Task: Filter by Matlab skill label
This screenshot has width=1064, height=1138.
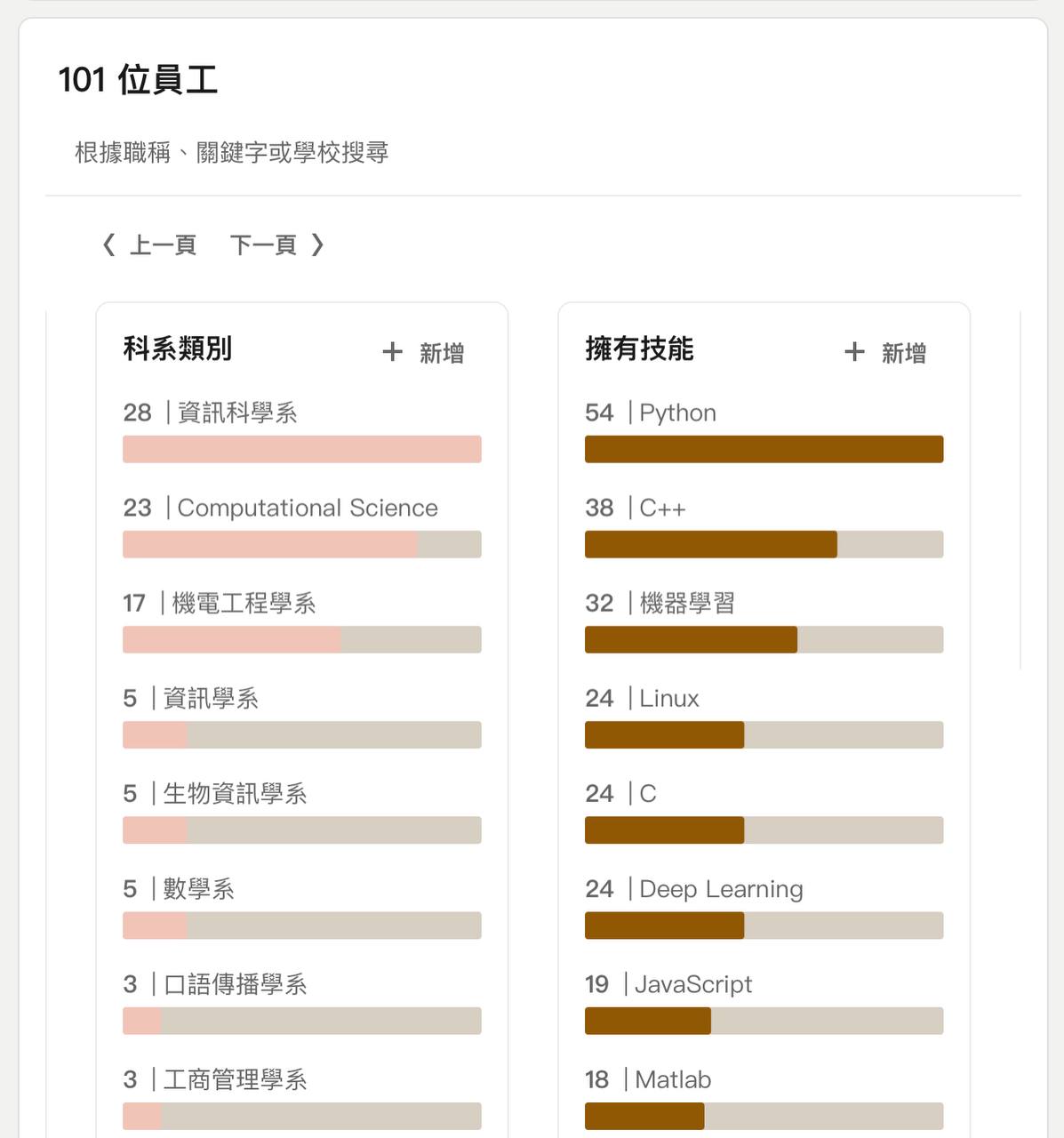Action: (673, 1079)
